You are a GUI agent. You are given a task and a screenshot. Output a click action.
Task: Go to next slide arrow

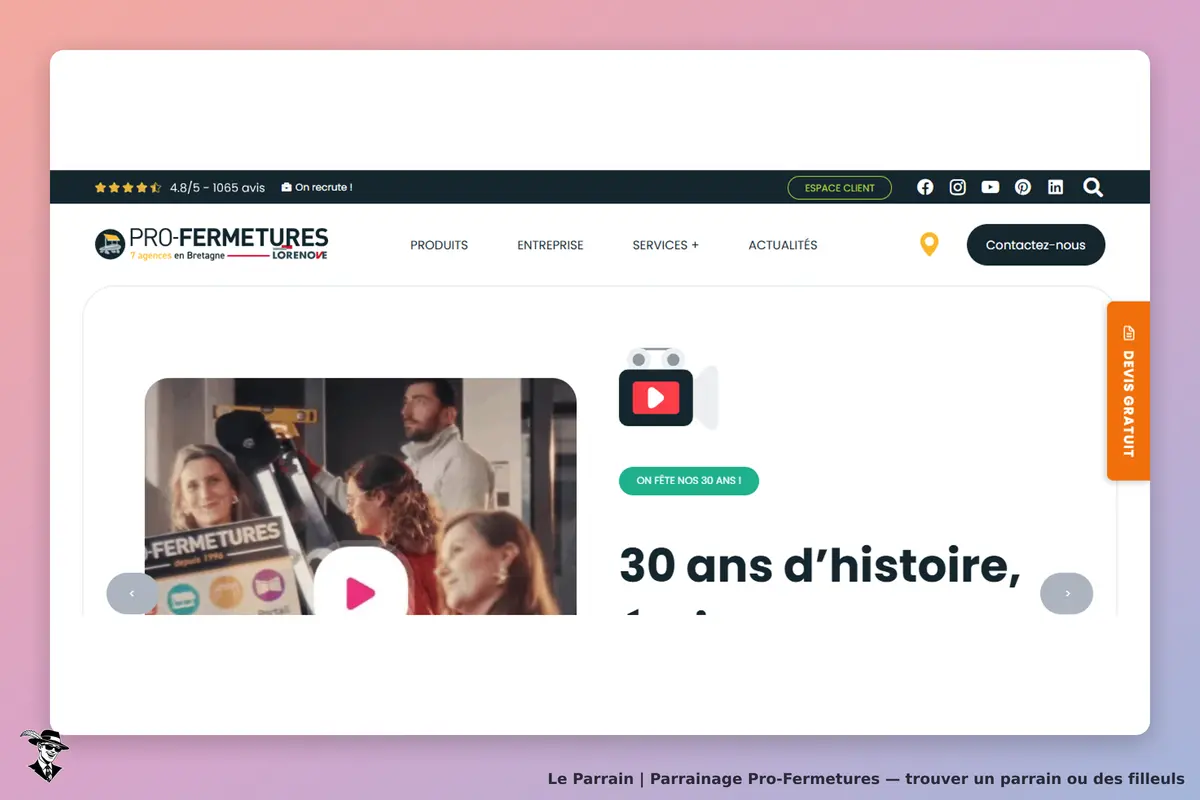click(x=1067, y=593)
